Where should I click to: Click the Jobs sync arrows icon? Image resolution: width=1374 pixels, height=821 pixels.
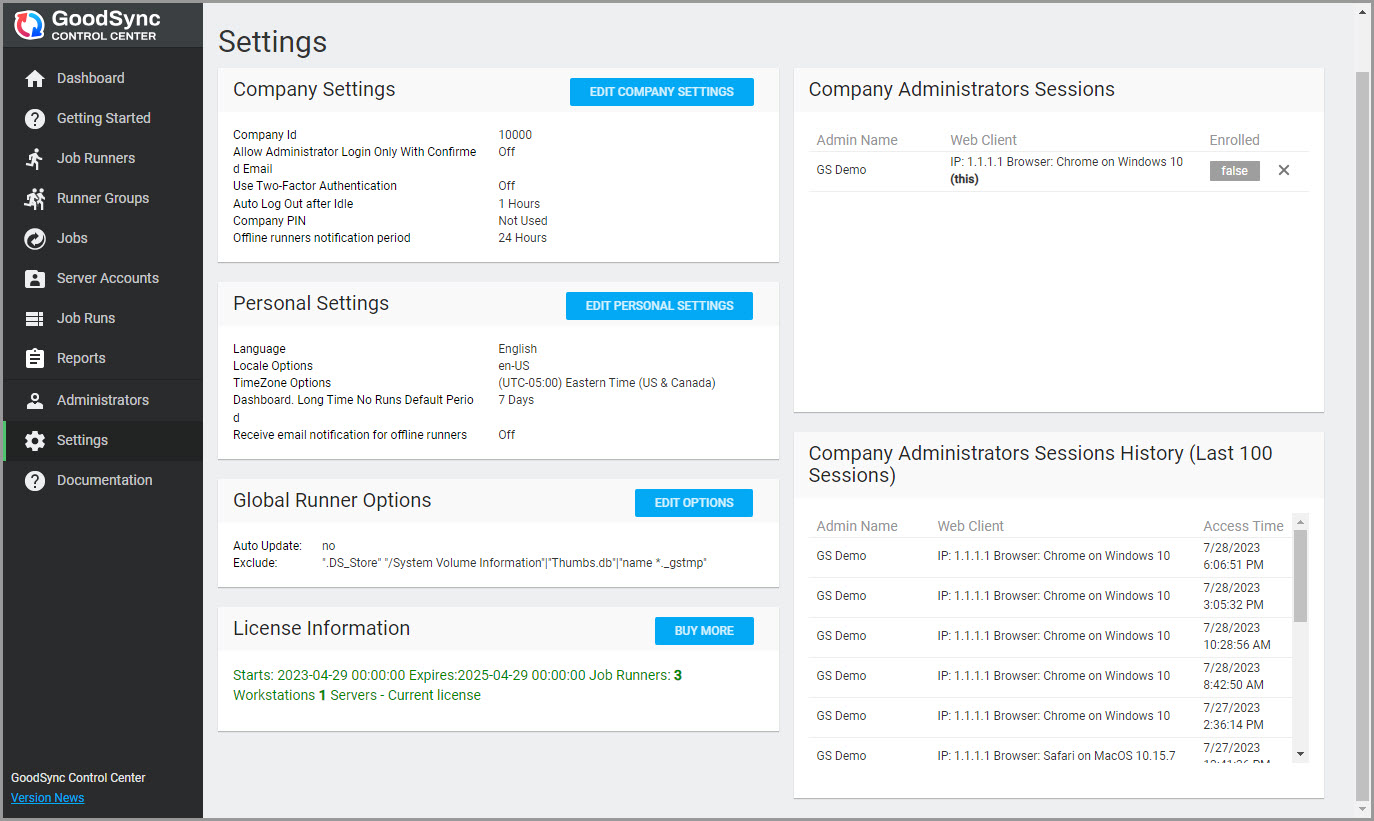[35, 238]
